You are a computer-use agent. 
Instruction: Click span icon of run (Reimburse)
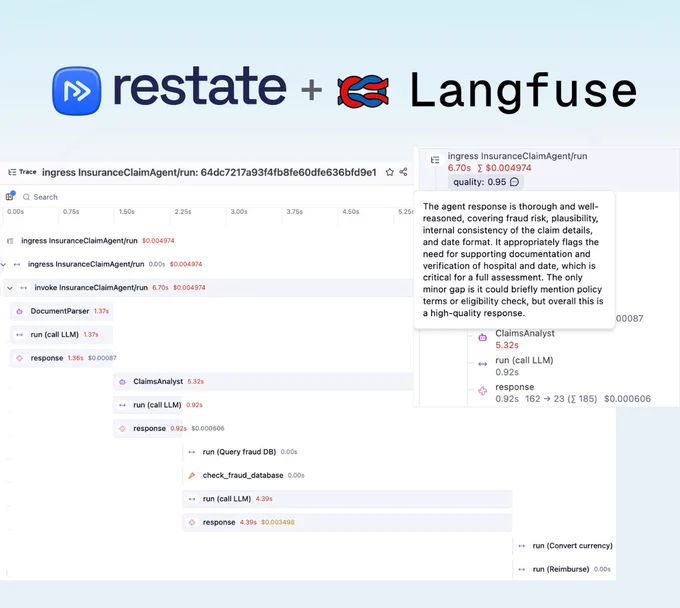click(522, 569)
